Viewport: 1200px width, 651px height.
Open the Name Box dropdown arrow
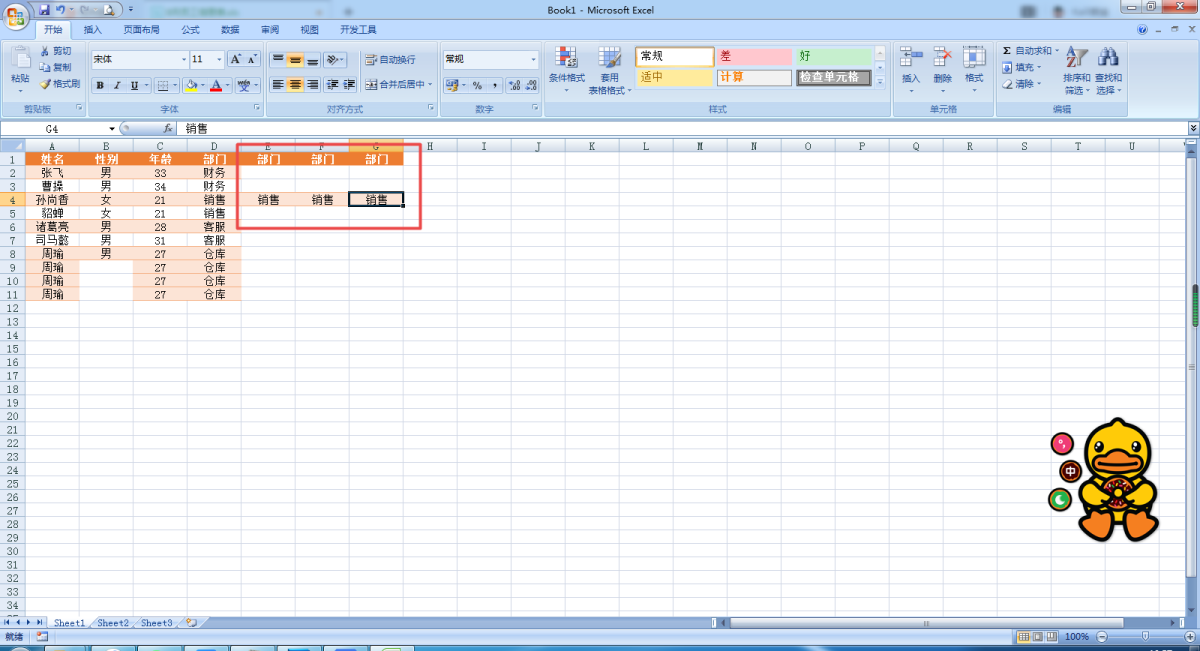(x=112, y=129)
